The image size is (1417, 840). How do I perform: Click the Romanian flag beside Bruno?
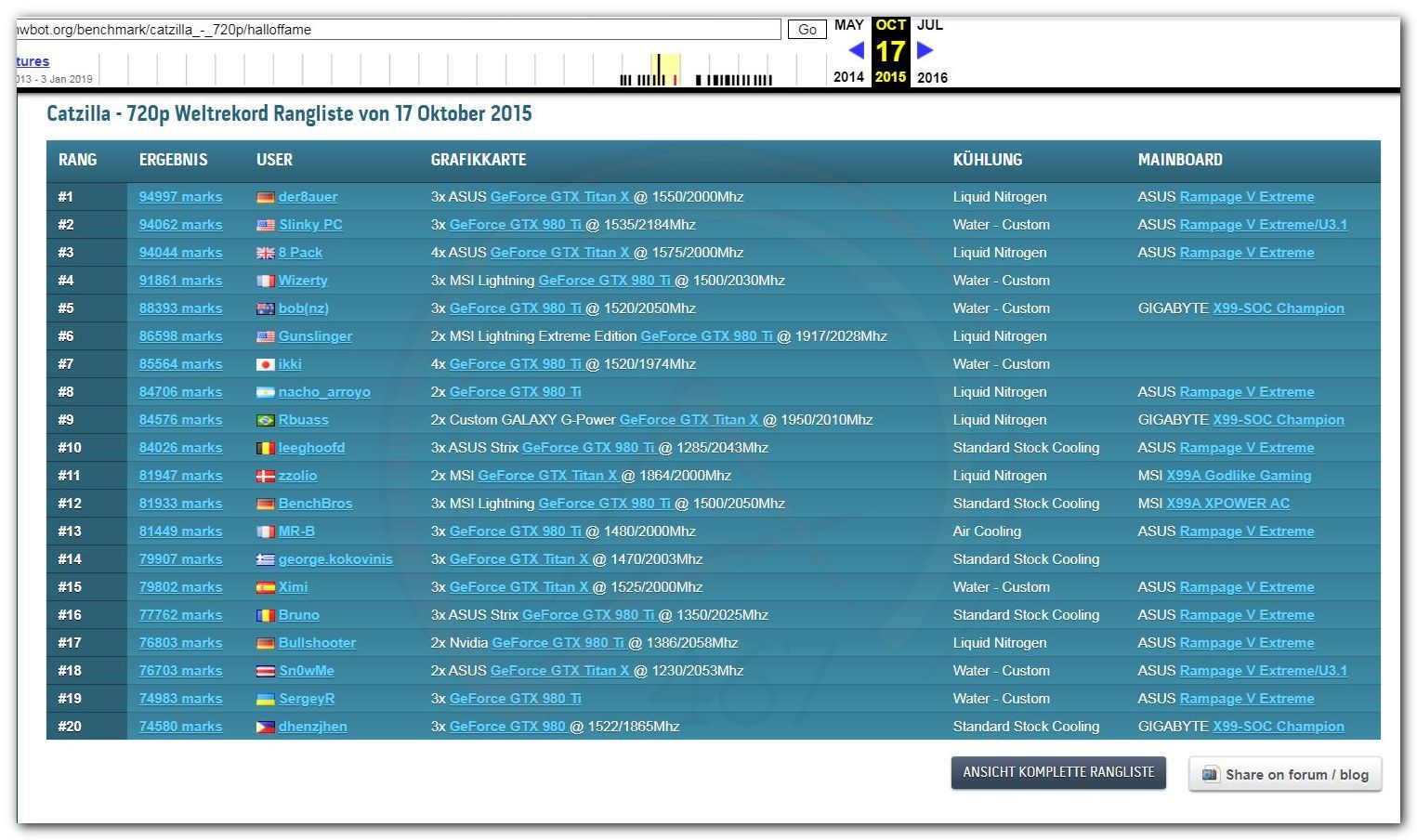[x=266, y=615]
